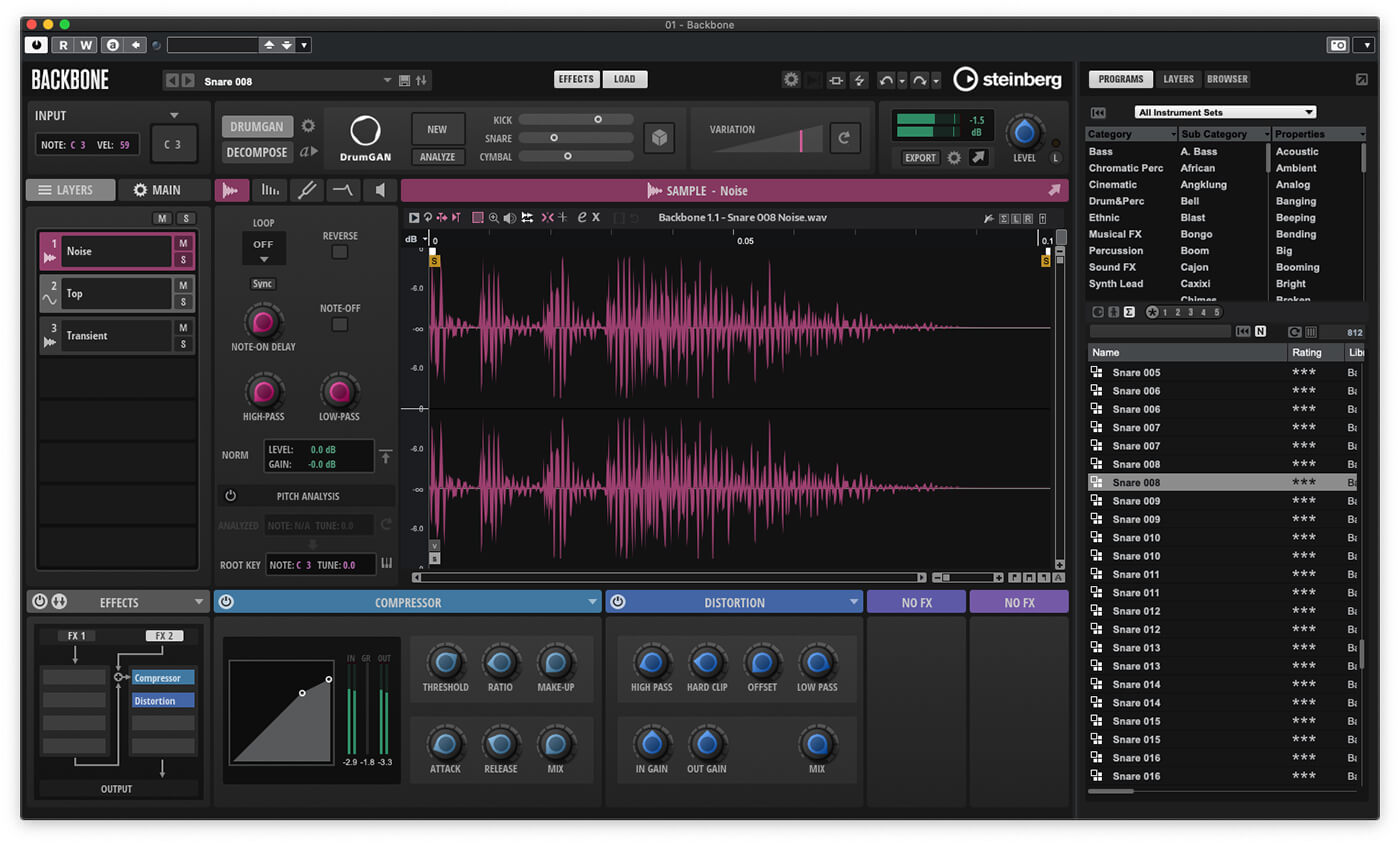Open the Compressor effect type dropdown

593,602
